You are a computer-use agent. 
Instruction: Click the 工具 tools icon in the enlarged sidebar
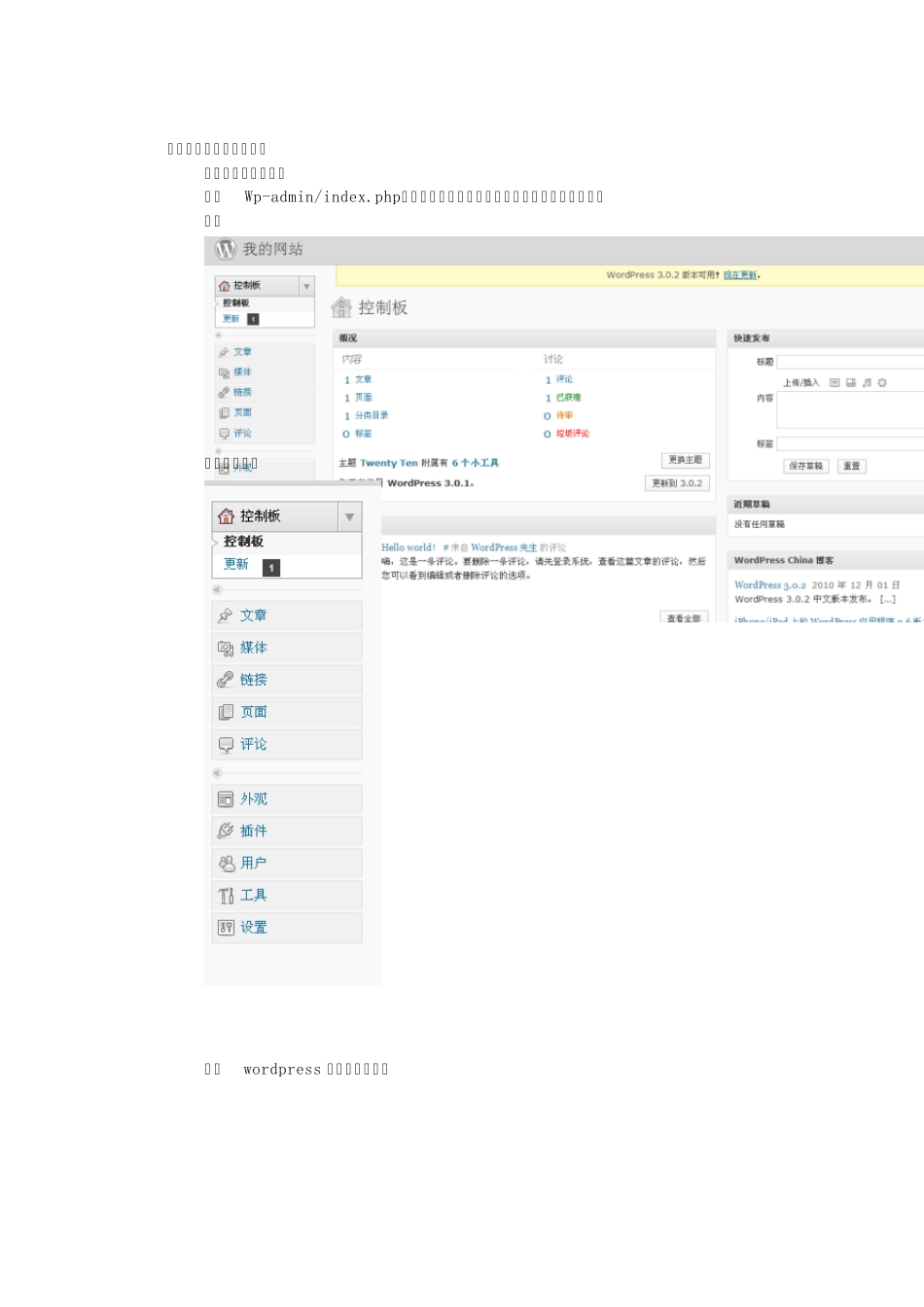pos(226,896)
